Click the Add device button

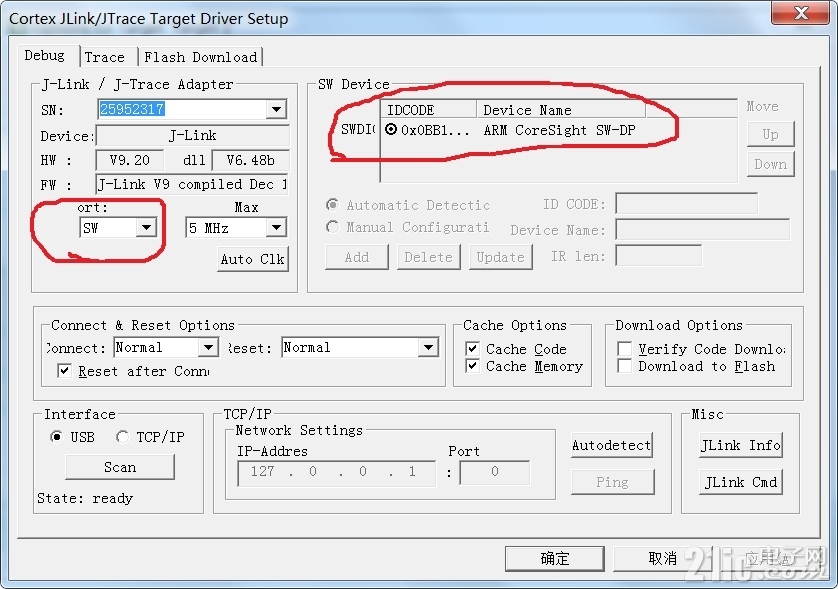(356, 257)
